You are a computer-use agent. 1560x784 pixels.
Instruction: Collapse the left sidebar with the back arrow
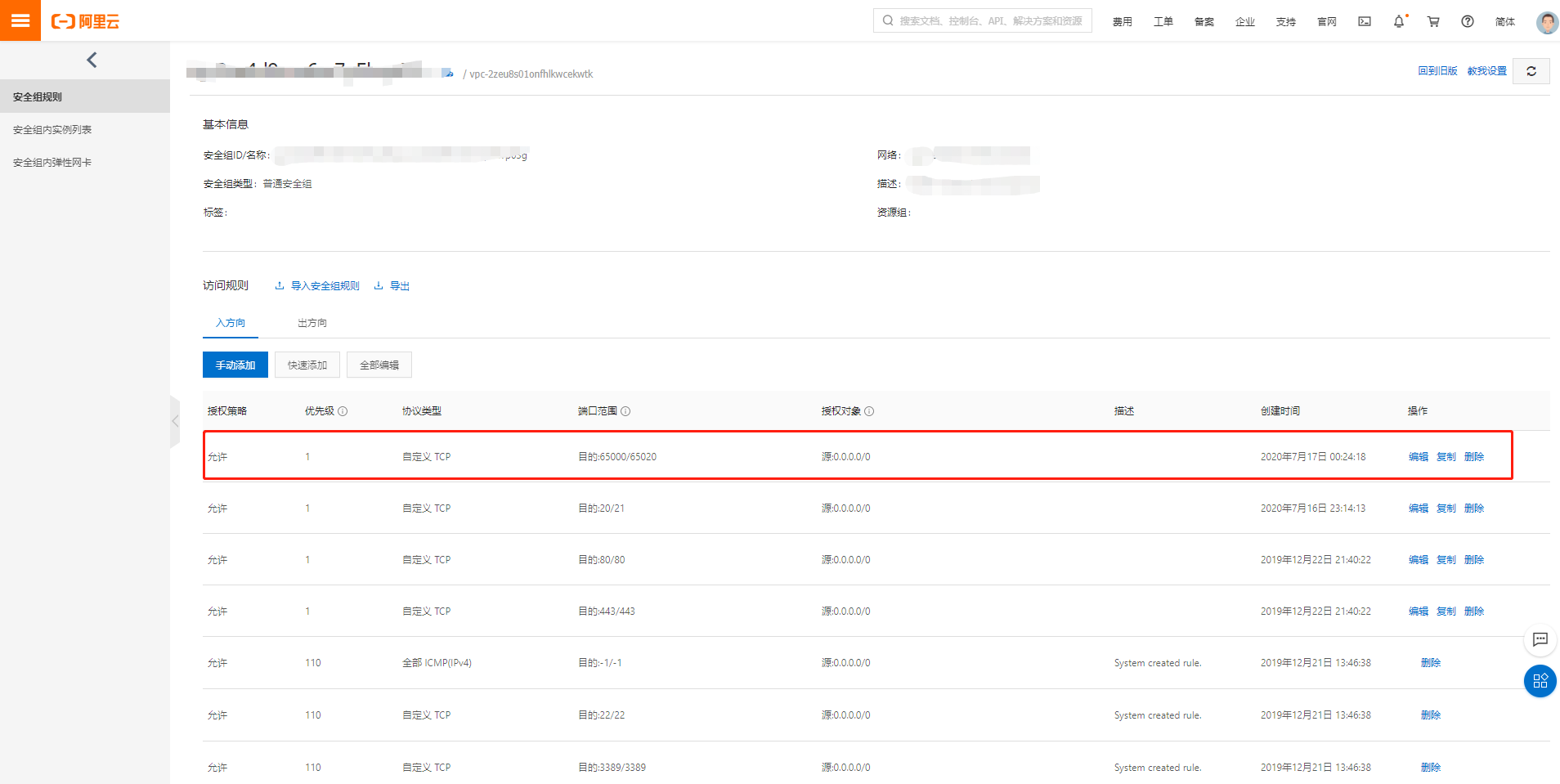coord(92,60)
